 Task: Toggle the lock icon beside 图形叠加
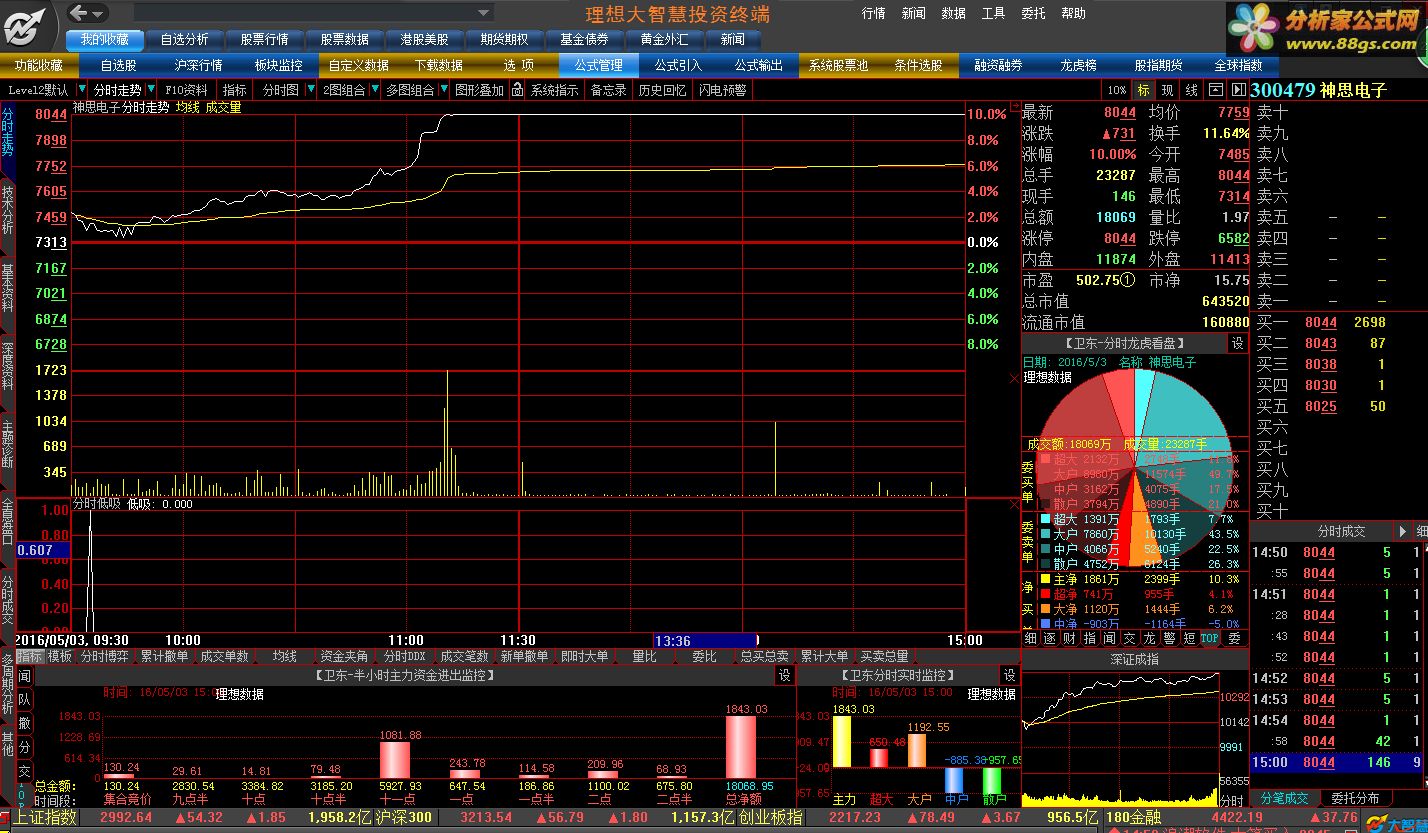[517, 90]
